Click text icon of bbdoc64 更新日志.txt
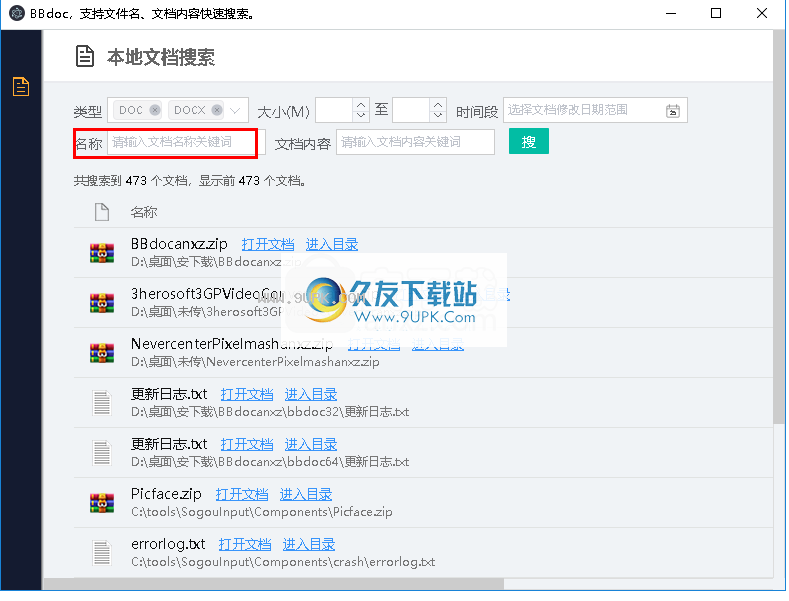 [x=102, y=453]
